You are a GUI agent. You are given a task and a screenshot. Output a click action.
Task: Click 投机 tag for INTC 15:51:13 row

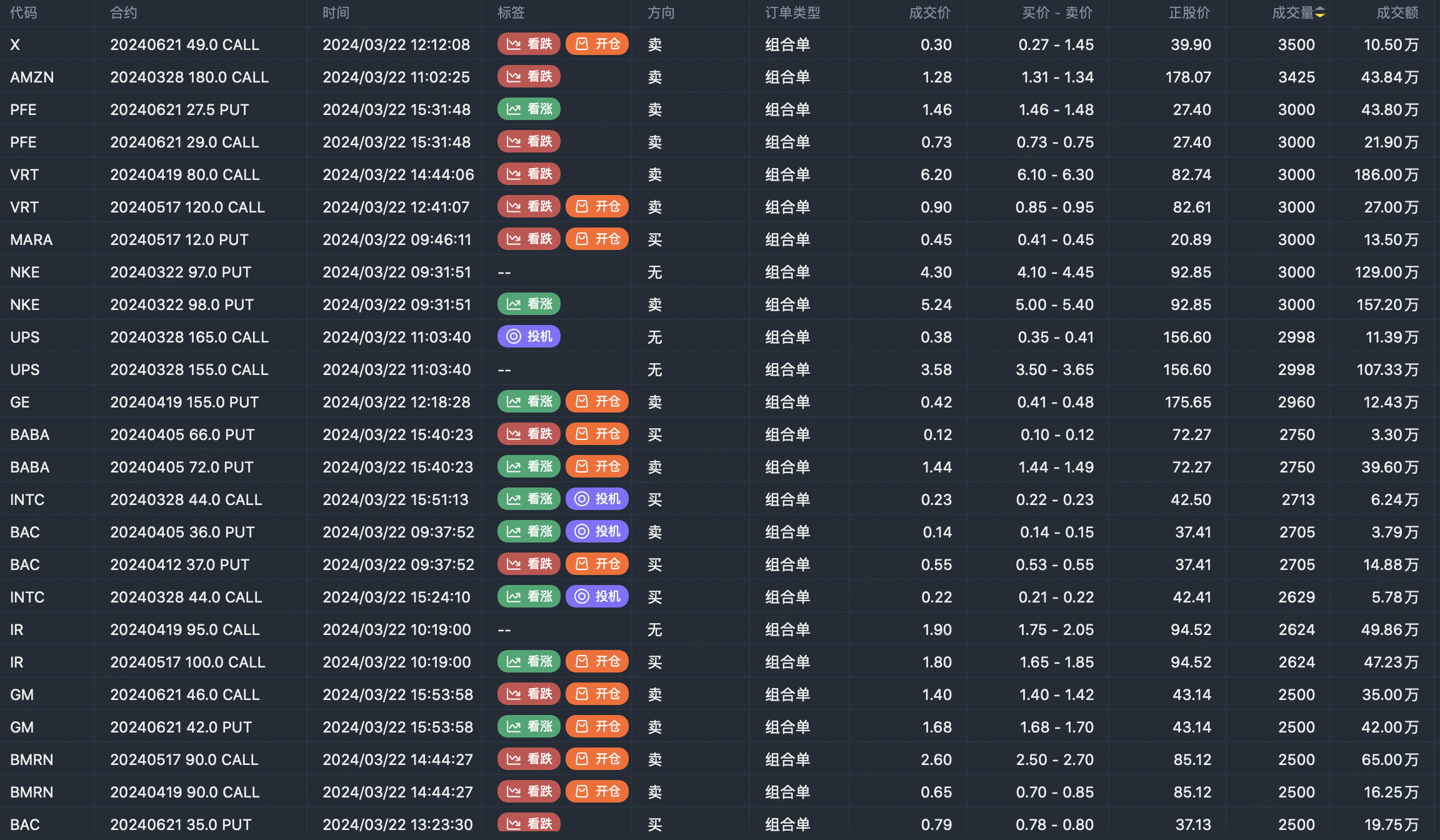point(597,499)
